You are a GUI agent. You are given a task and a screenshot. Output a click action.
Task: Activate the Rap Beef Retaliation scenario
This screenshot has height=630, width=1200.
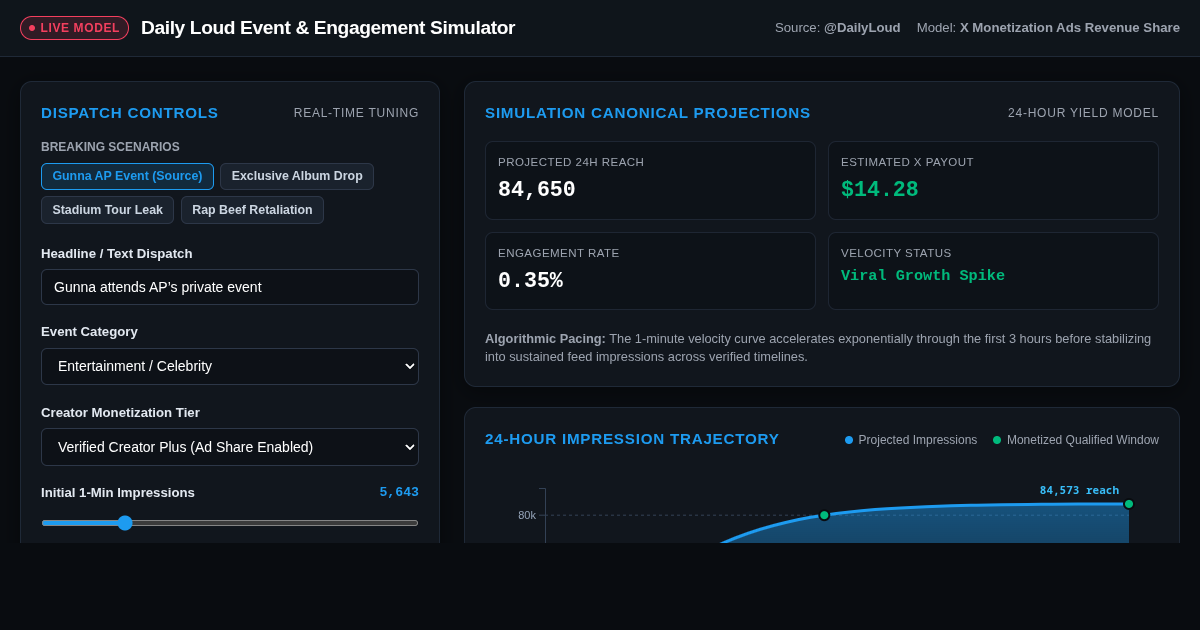tap(252, 210)
